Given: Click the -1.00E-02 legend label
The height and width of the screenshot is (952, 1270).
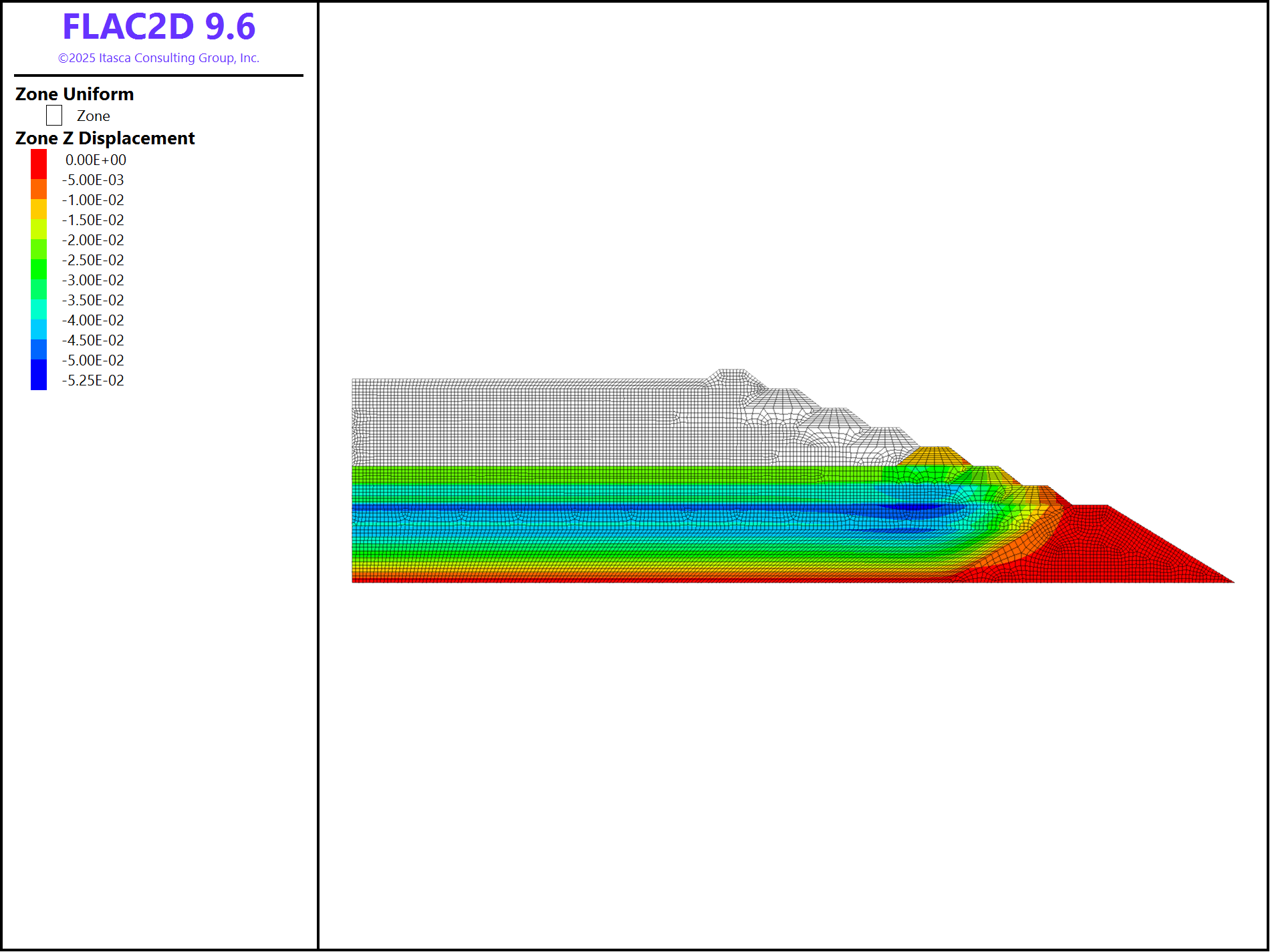Looking at the screenshot, I should point(93,200).
